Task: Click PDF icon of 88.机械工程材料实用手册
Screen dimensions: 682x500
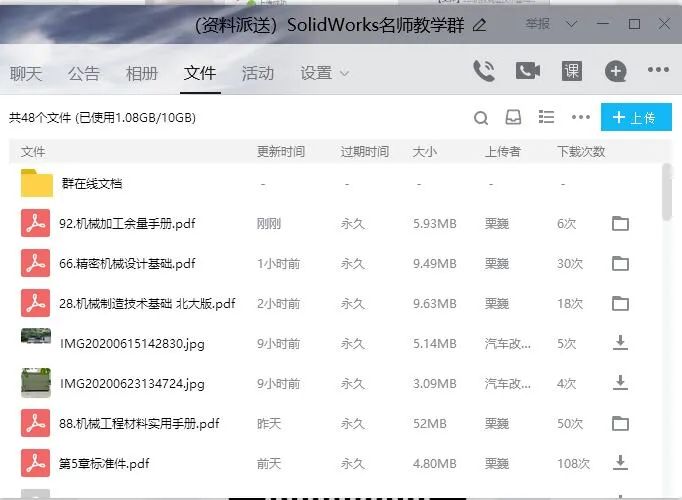Action: [35, 423]
